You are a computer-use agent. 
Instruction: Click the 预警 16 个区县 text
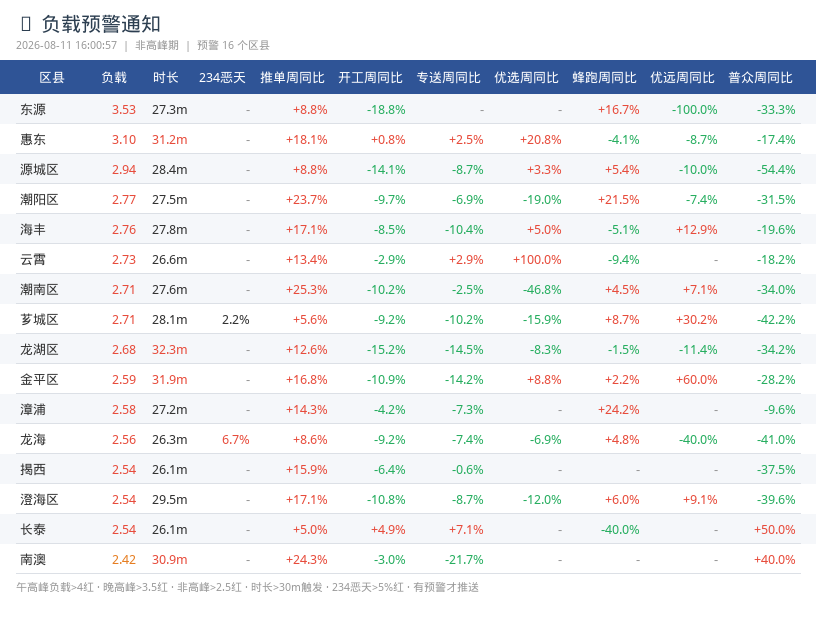click(x=233, y=45)
